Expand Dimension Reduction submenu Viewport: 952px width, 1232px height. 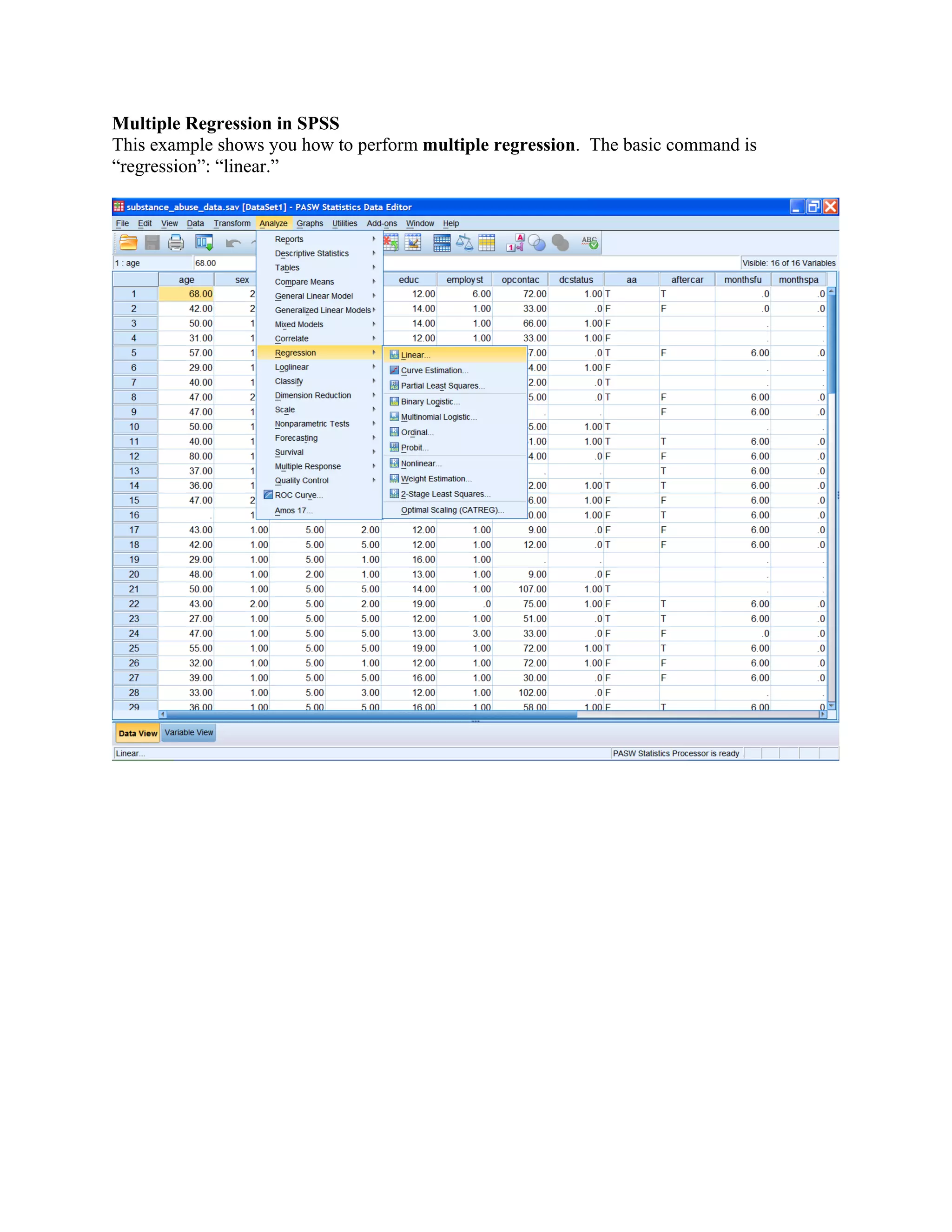[319, 396]
